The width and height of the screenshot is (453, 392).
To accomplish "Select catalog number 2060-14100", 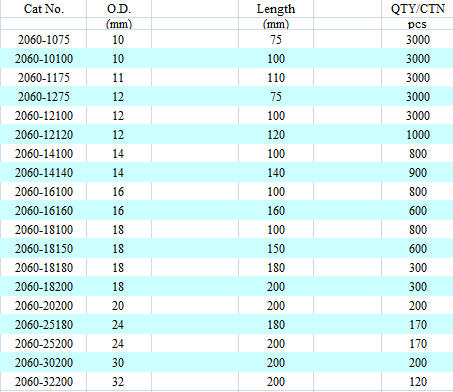I will click(44, 154).
